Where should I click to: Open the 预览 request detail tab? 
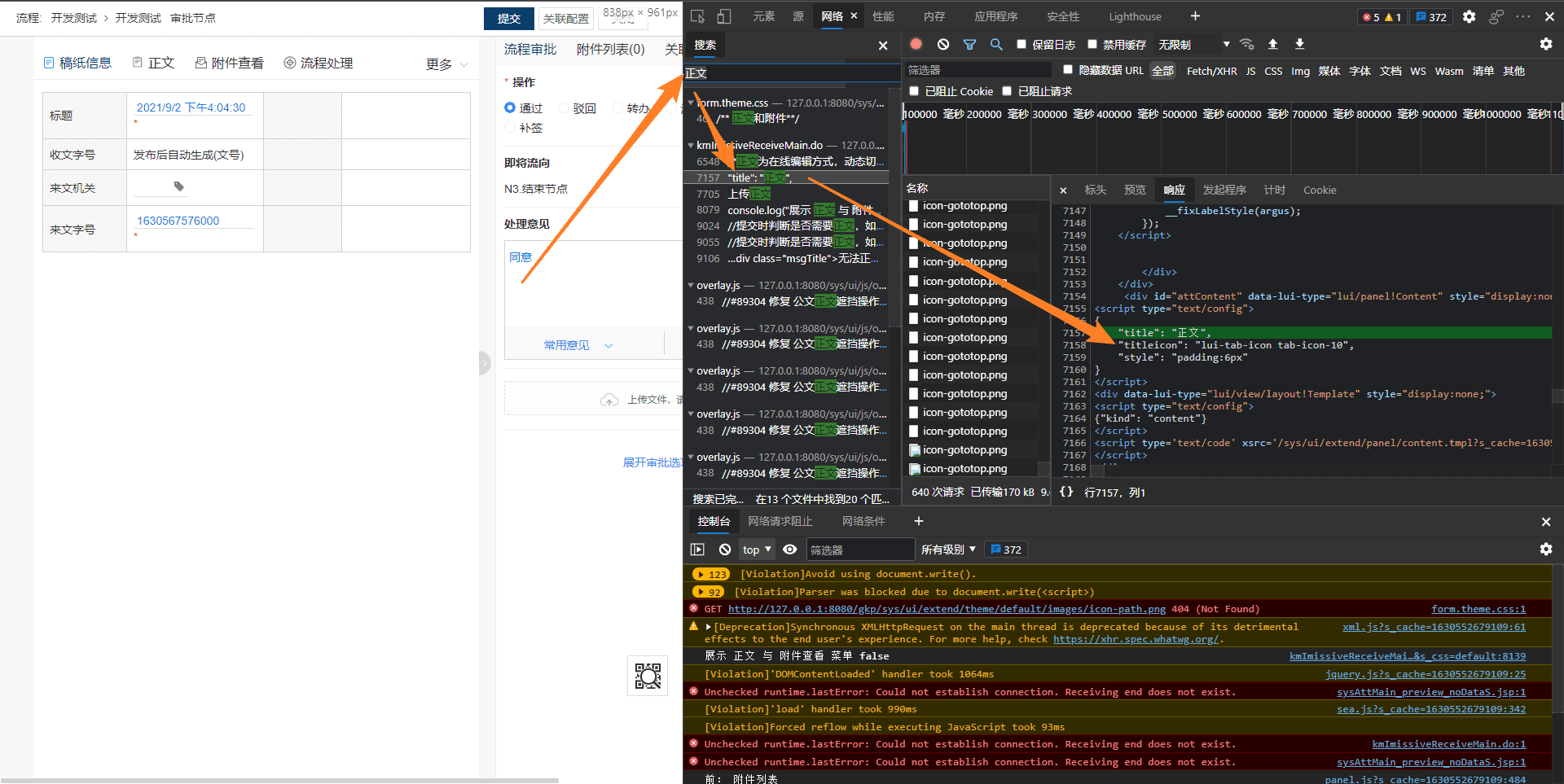pyautogui.click(x=1135, y=190)
